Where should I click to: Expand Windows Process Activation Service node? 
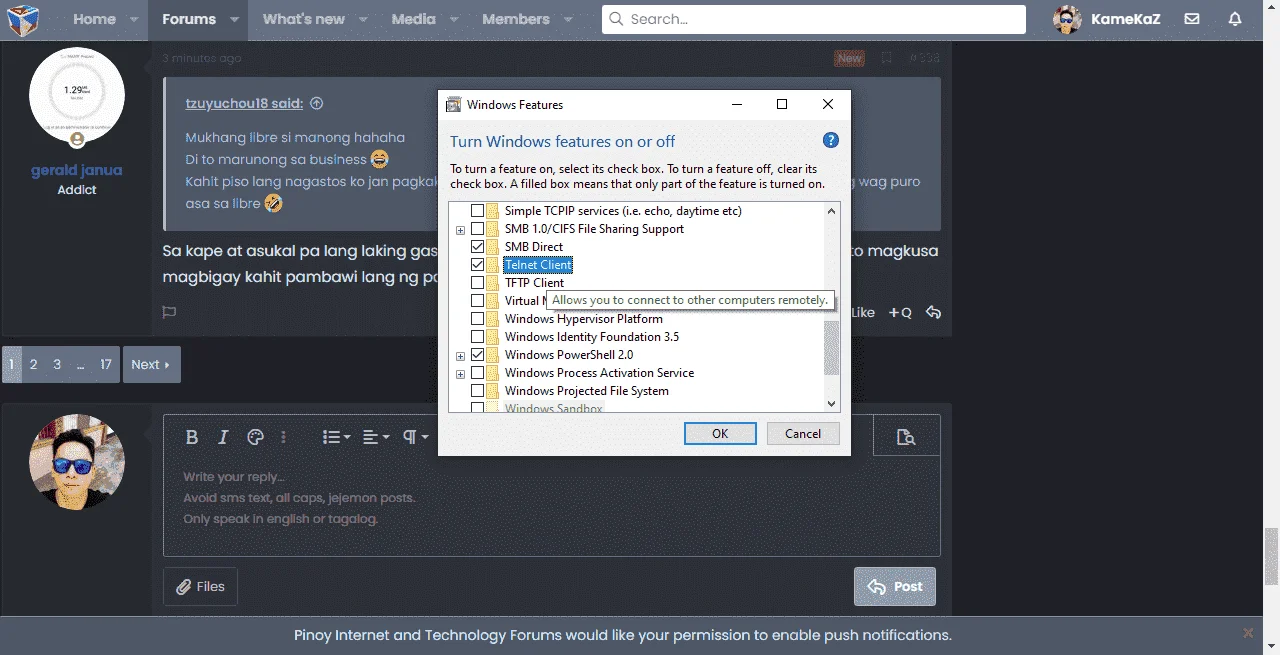pyautogui.click(x=461, y=374)
